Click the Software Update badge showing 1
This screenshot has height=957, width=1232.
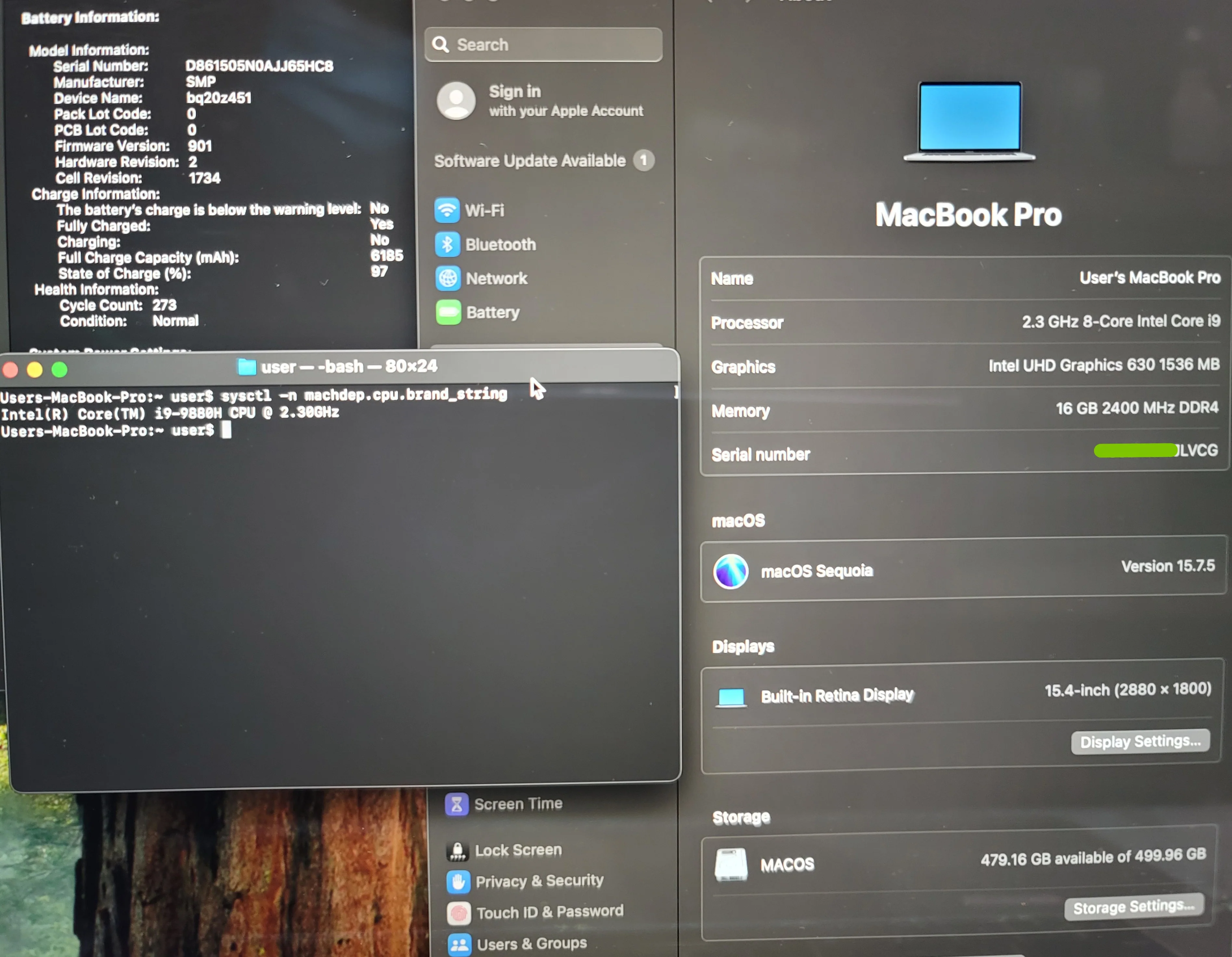(643, 160)
